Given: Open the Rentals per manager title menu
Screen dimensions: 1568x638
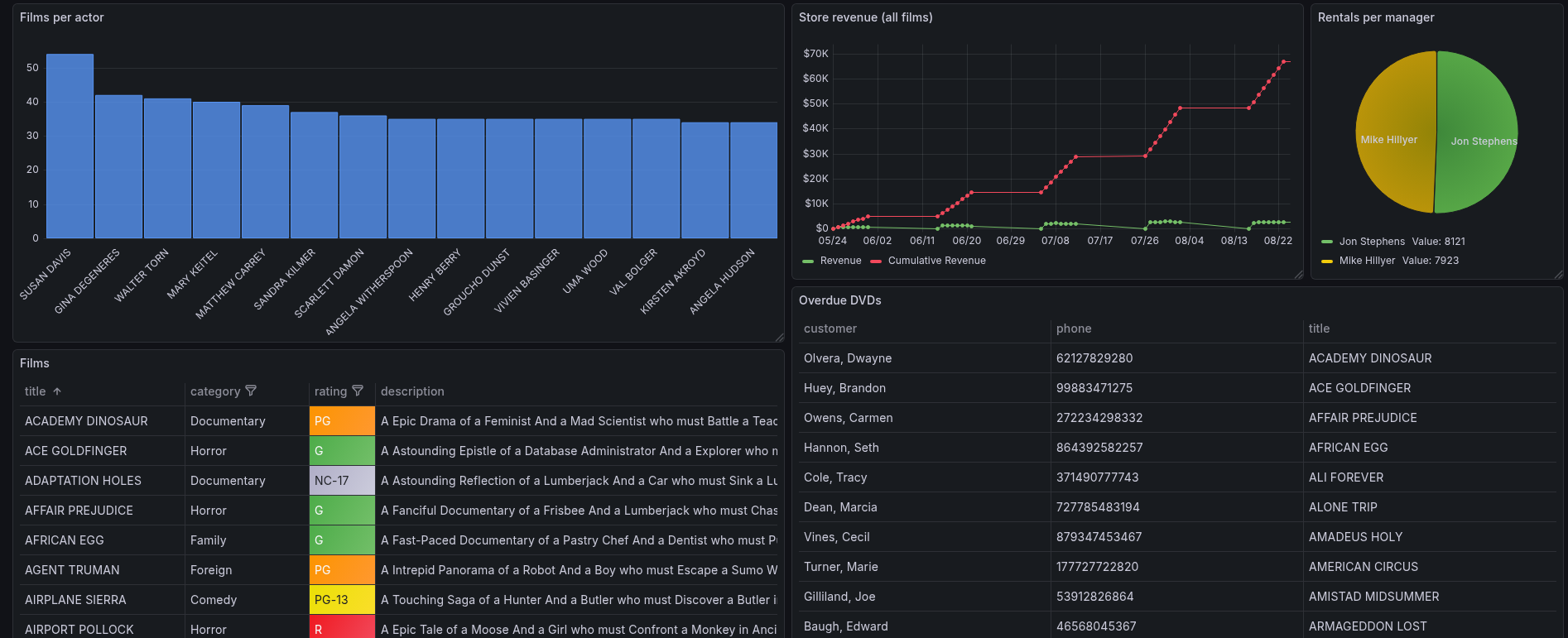Looking at the screenshot, I should 1375,17.
